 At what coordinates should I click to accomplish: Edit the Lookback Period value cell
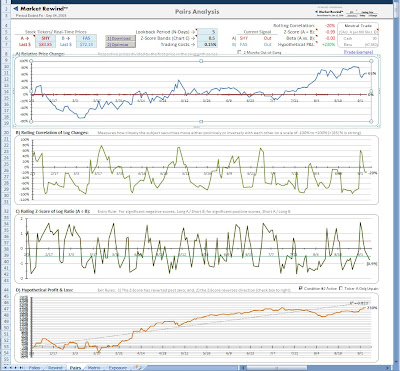pyautogui.click(x=208, y=32)
